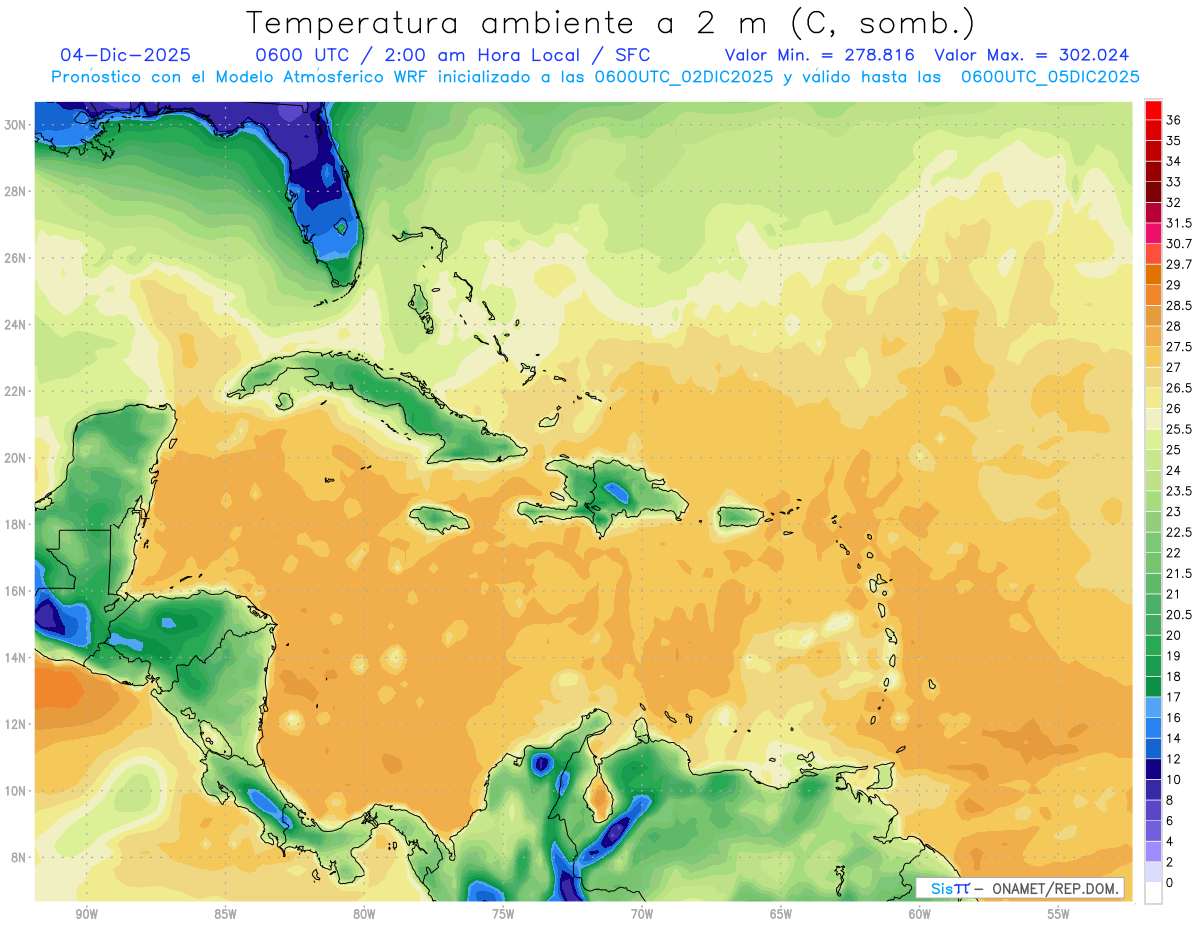Select the hot pink swatch in the temperature legend
Image resolution: width=1200 pixels, height=927 pixels.
(1153, 233)
